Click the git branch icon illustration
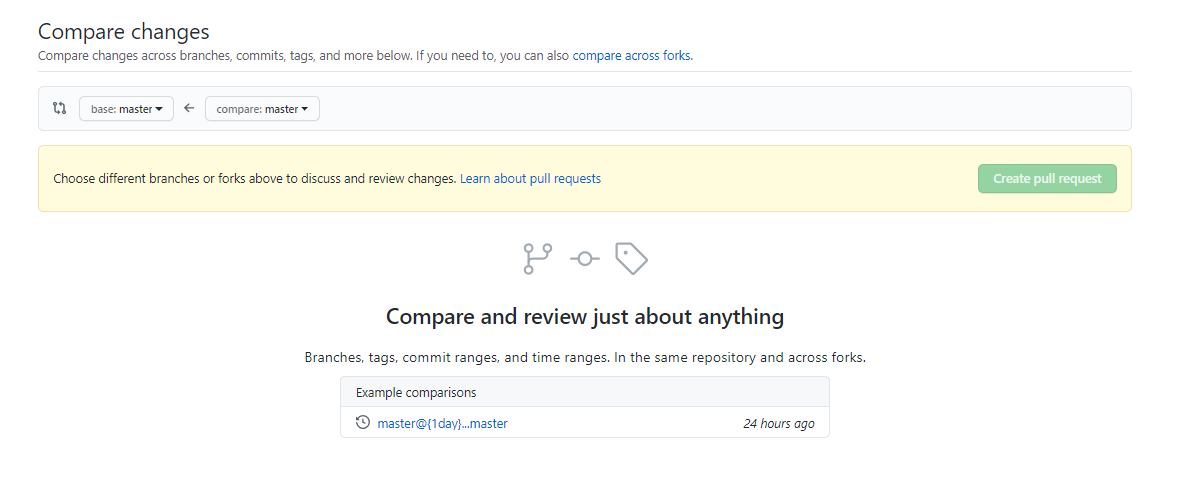This screenshot has width=1186, height=477. pos(538,259)
